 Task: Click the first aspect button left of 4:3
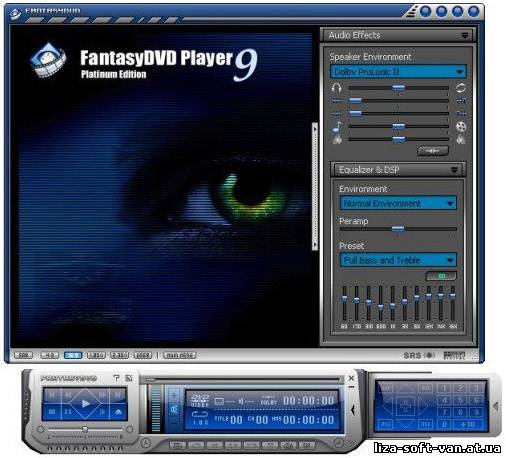pyautogui.click(x=23, y=355)
